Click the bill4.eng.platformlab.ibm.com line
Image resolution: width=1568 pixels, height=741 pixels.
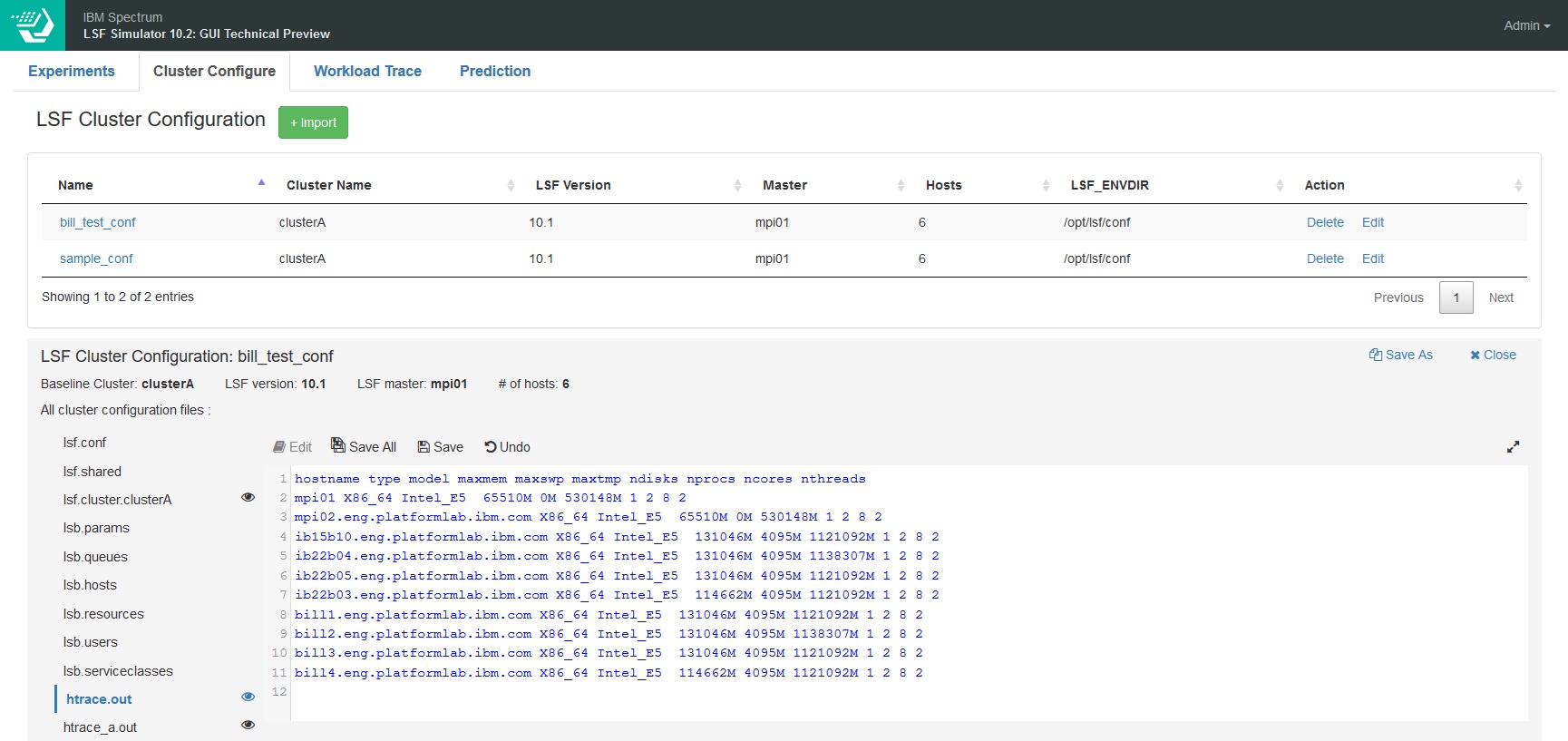point(609,673)
